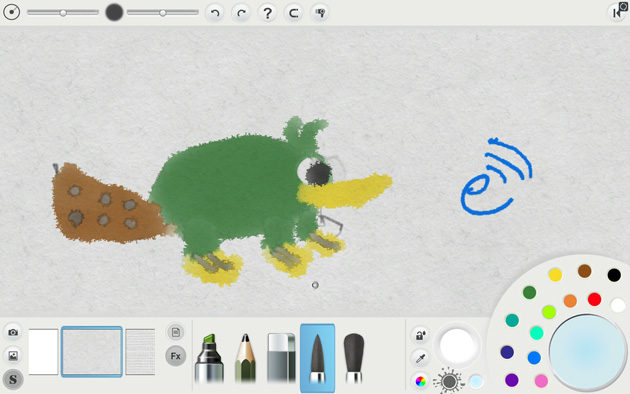Select the green marker pen tool
630x394 pixels.
[209, 357]
